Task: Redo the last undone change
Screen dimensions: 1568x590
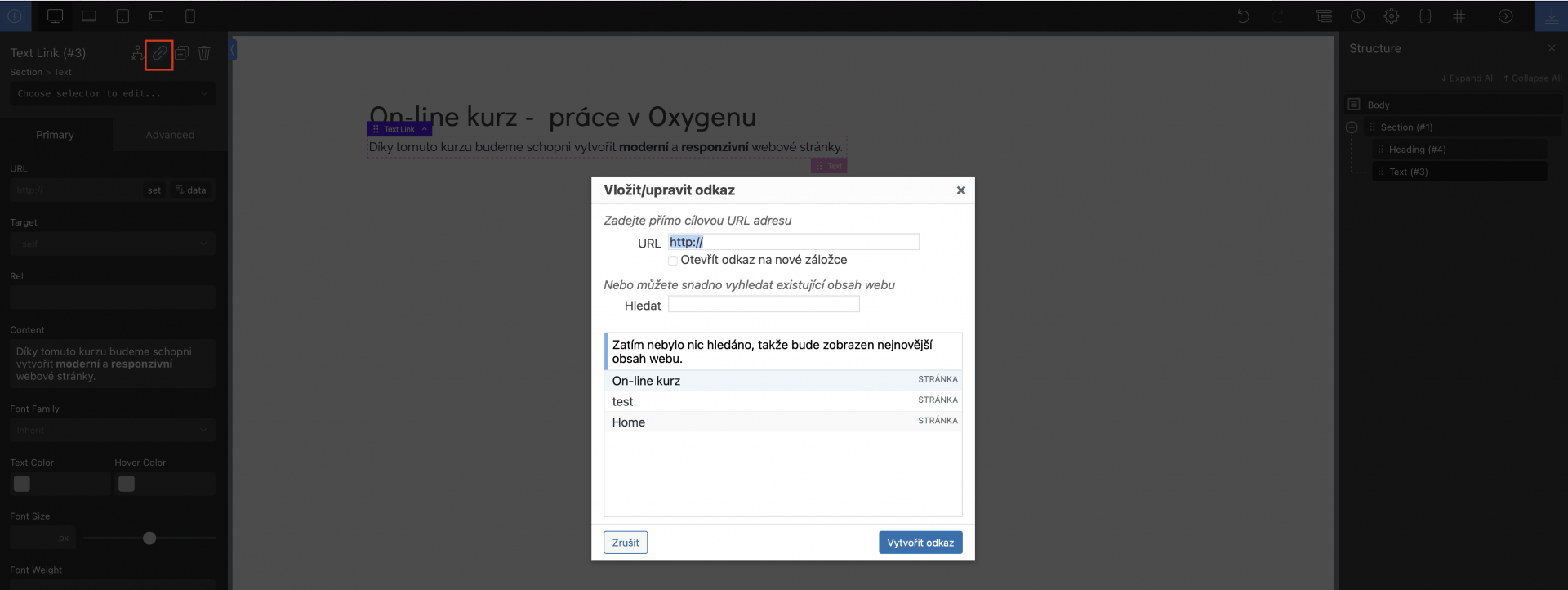Action: (x=1278, y=16)
